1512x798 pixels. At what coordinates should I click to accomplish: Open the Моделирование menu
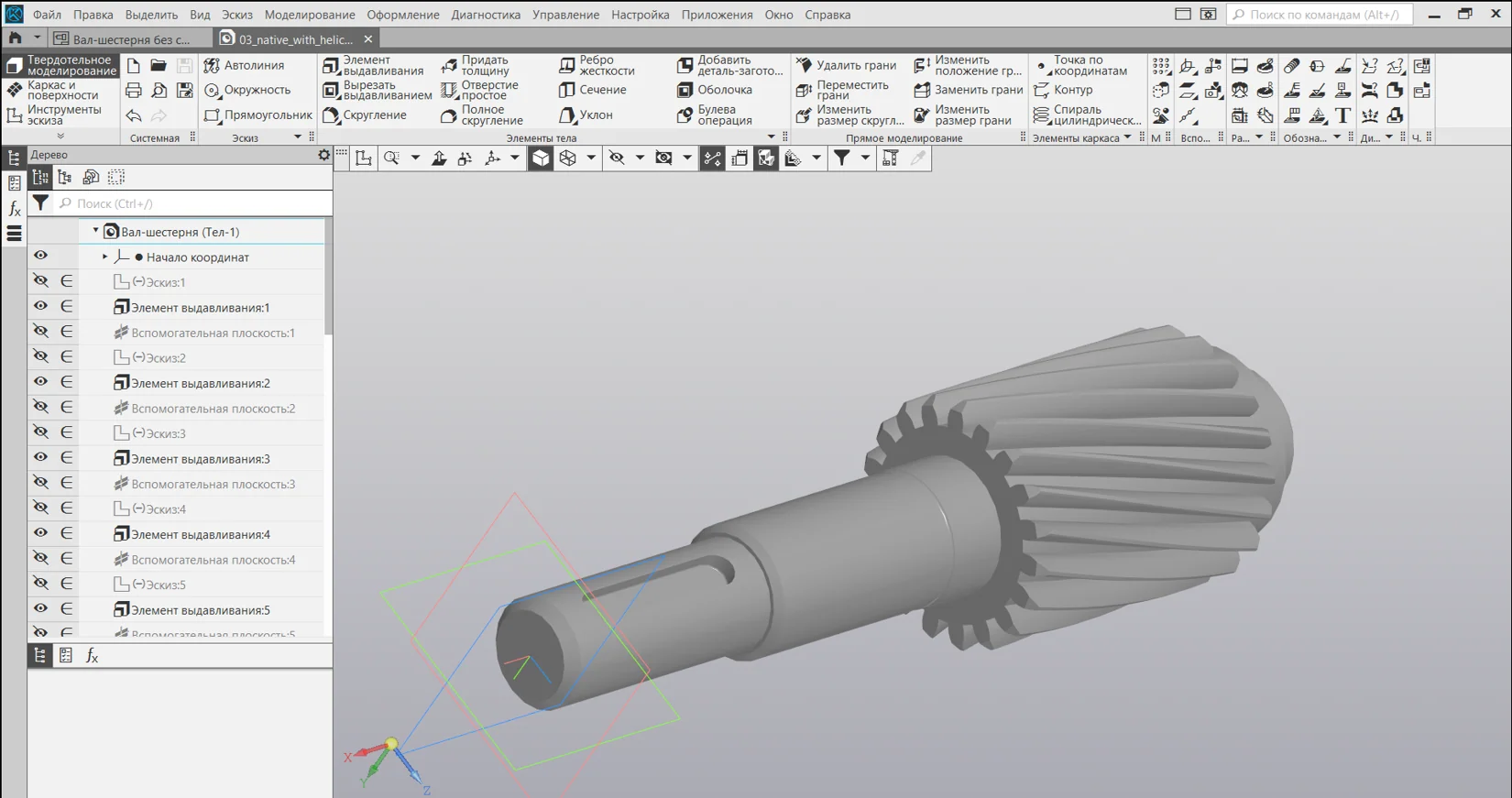310,15
